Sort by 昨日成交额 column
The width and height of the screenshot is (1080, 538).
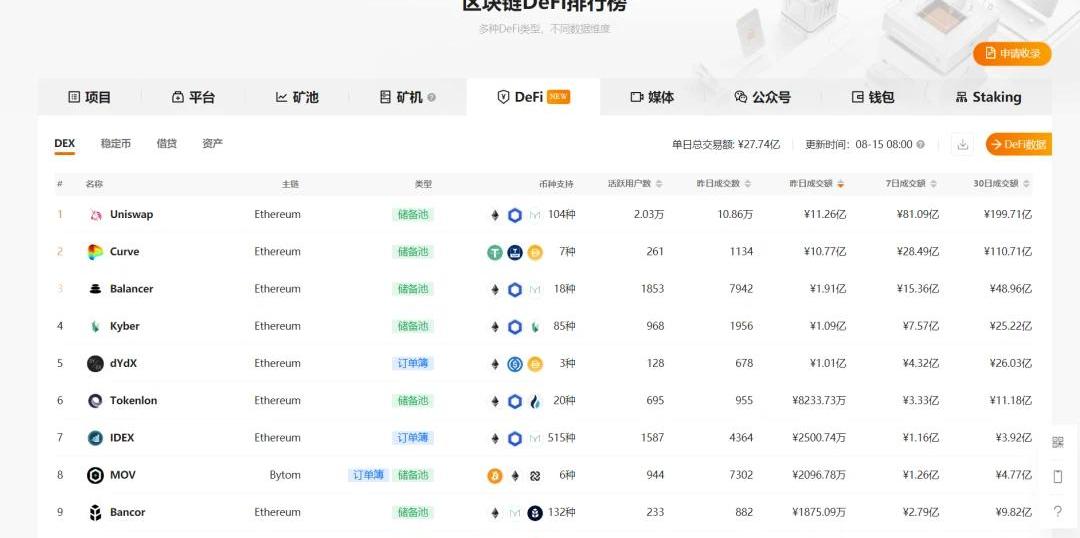click(815, 184)
